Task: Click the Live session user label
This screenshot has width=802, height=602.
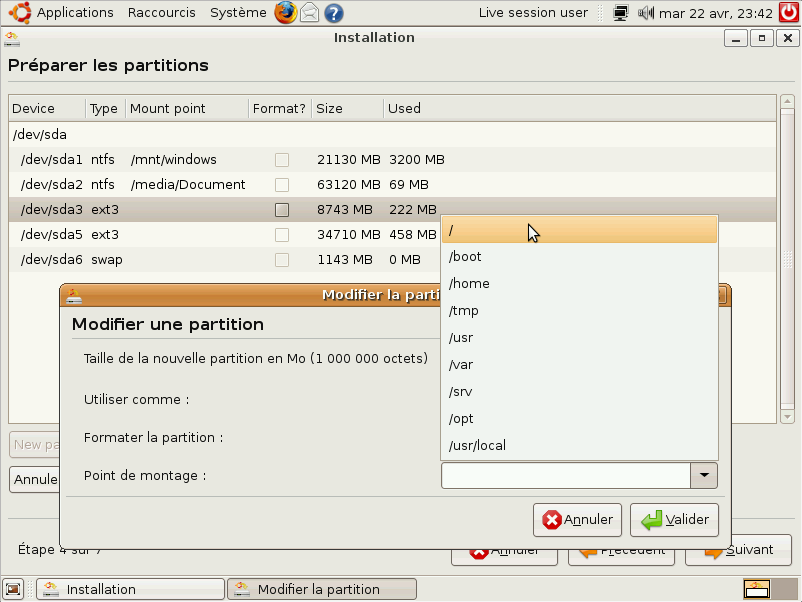Action: 533,13
